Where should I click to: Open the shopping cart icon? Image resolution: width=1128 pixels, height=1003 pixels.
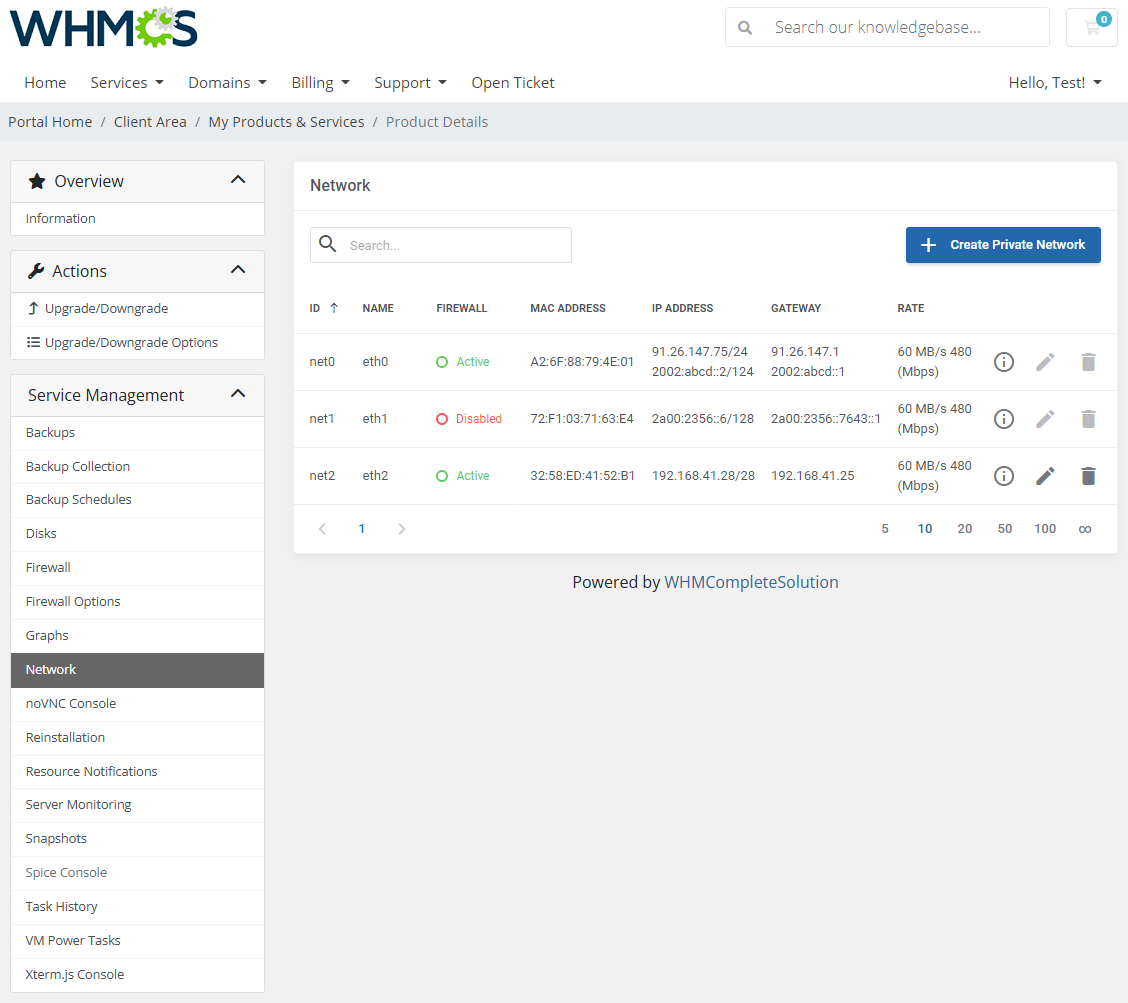click(x=1092, y=27)
